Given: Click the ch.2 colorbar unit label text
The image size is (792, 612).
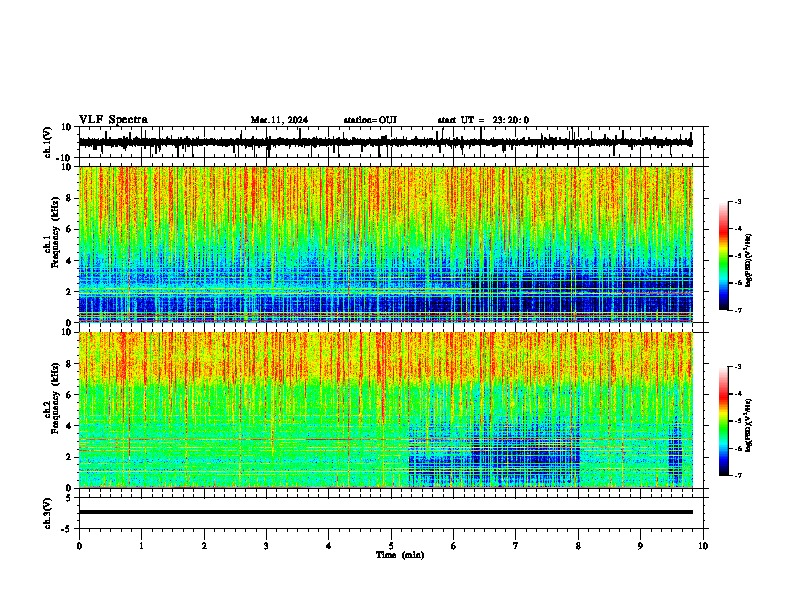Looking at the screenshot, I should [748, 426].
